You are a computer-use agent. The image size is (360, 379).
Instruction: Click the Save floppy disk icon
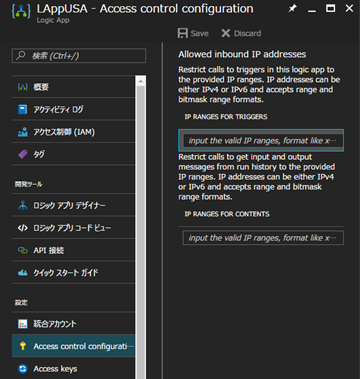tap(183, 33)
